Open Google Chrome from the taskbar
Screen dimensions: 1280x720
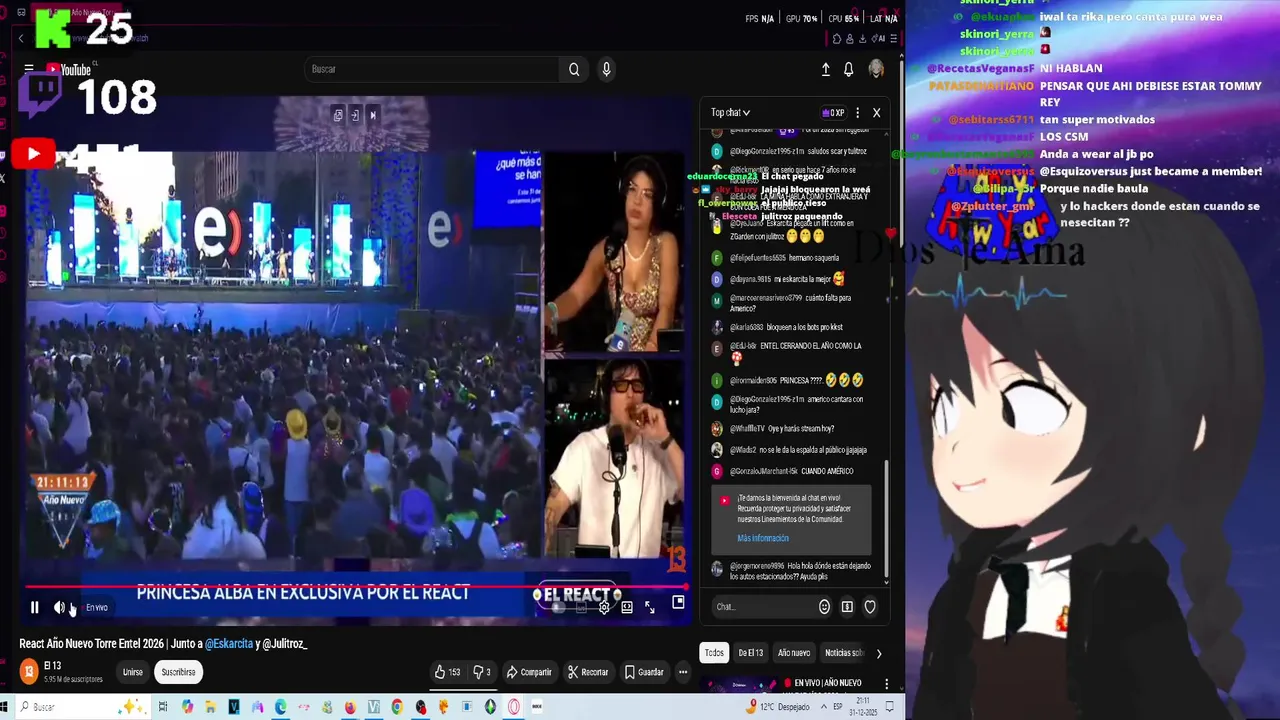[x=397, y=707]
